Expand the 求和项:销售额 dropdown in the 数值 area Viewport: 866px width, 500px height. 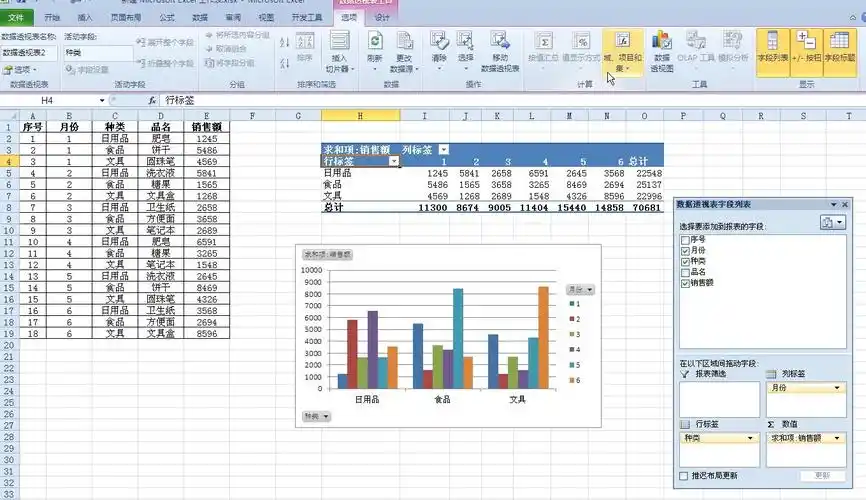(x=837, y=438)
